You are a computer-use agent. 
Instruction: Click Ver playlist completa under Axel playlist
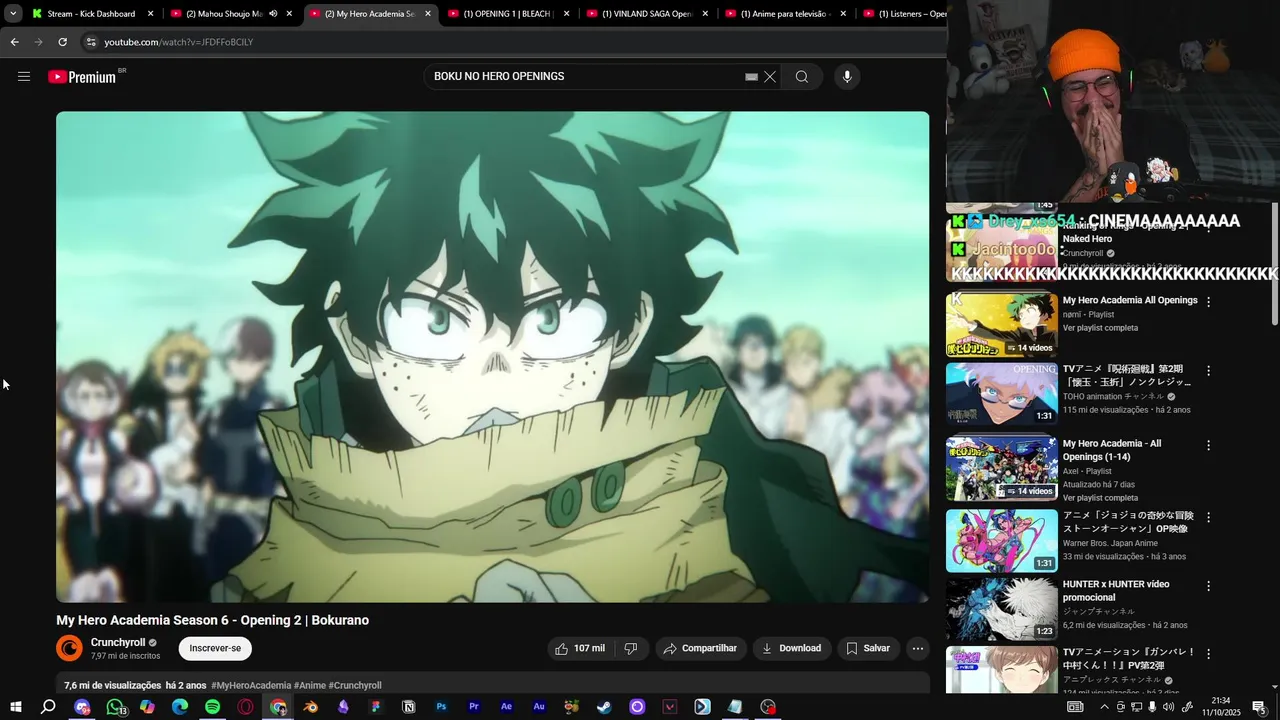point(1100,498)
